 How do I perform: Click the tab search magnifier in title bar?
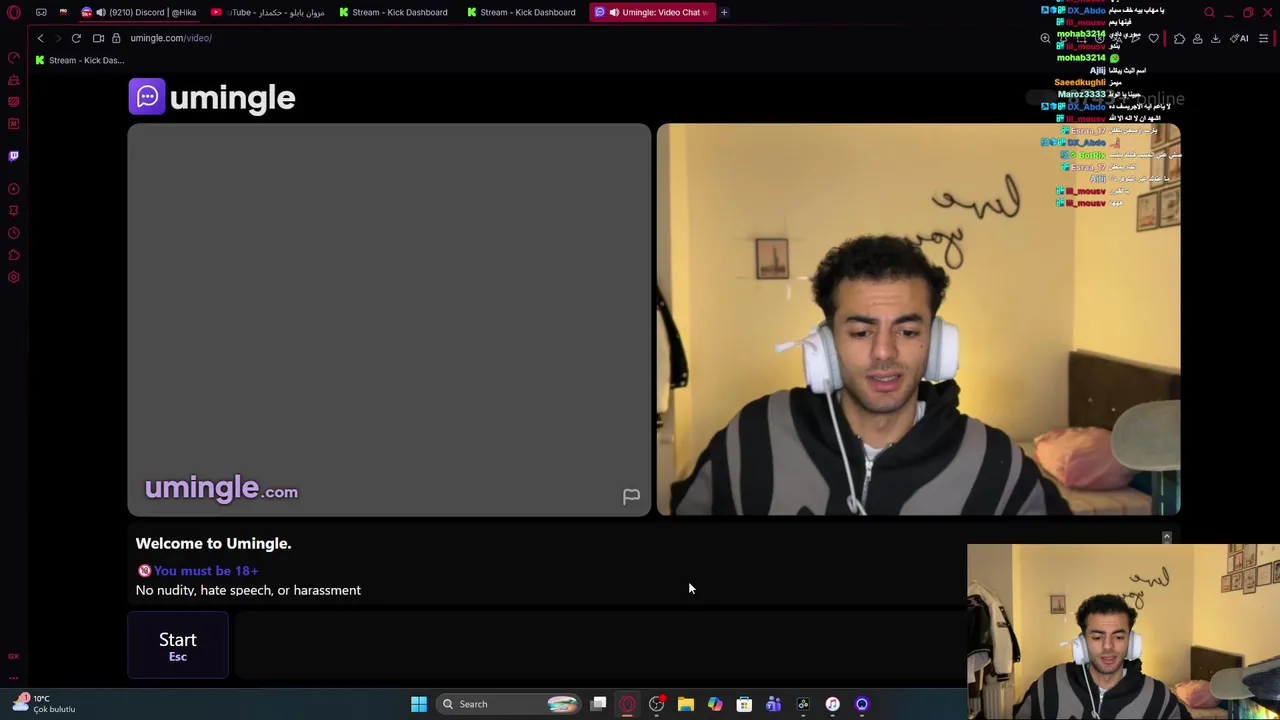[1209, 12]
